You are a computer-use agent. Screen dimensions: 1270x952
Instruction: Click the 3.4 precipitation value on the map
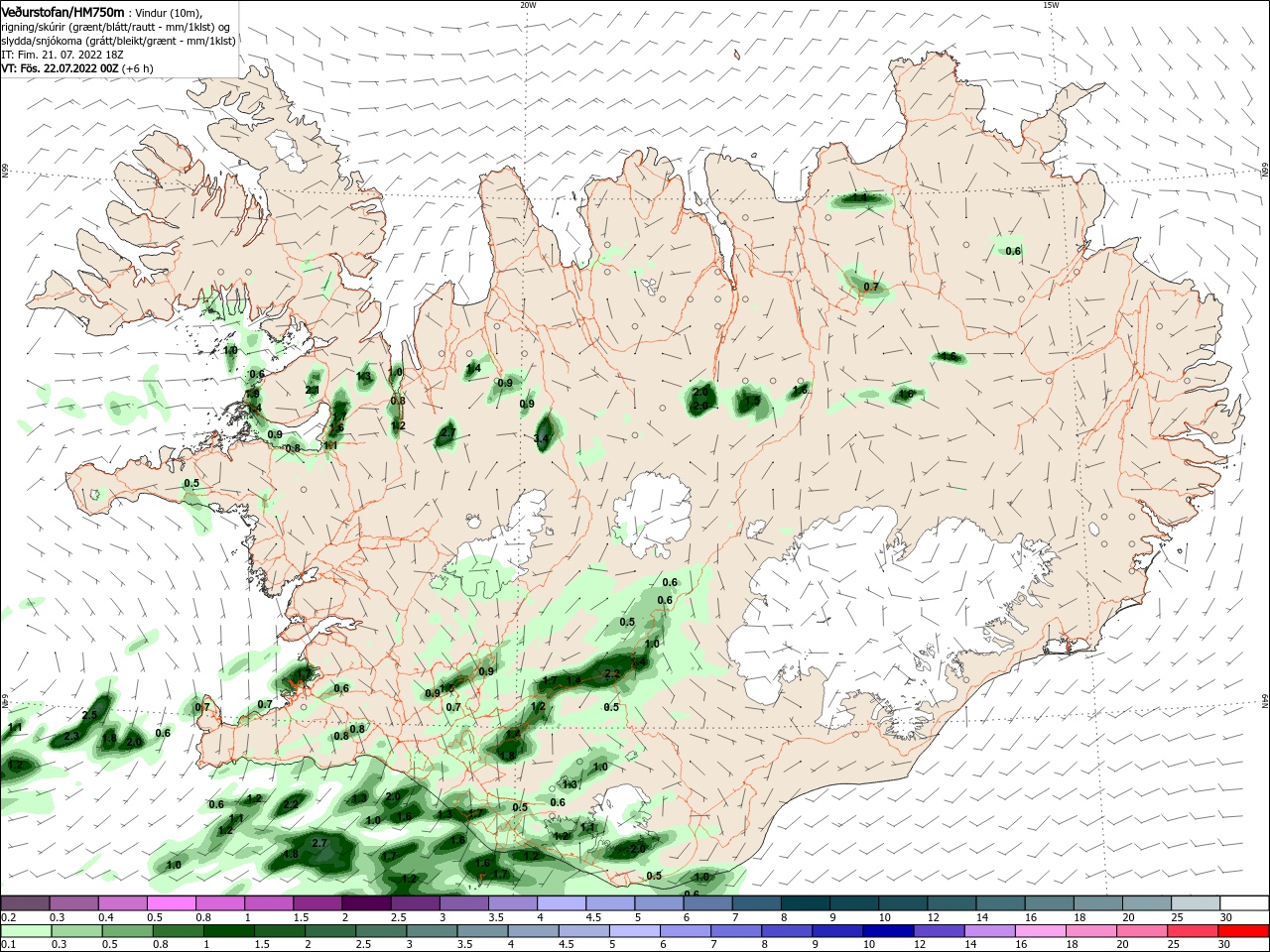tap(541, 438)
